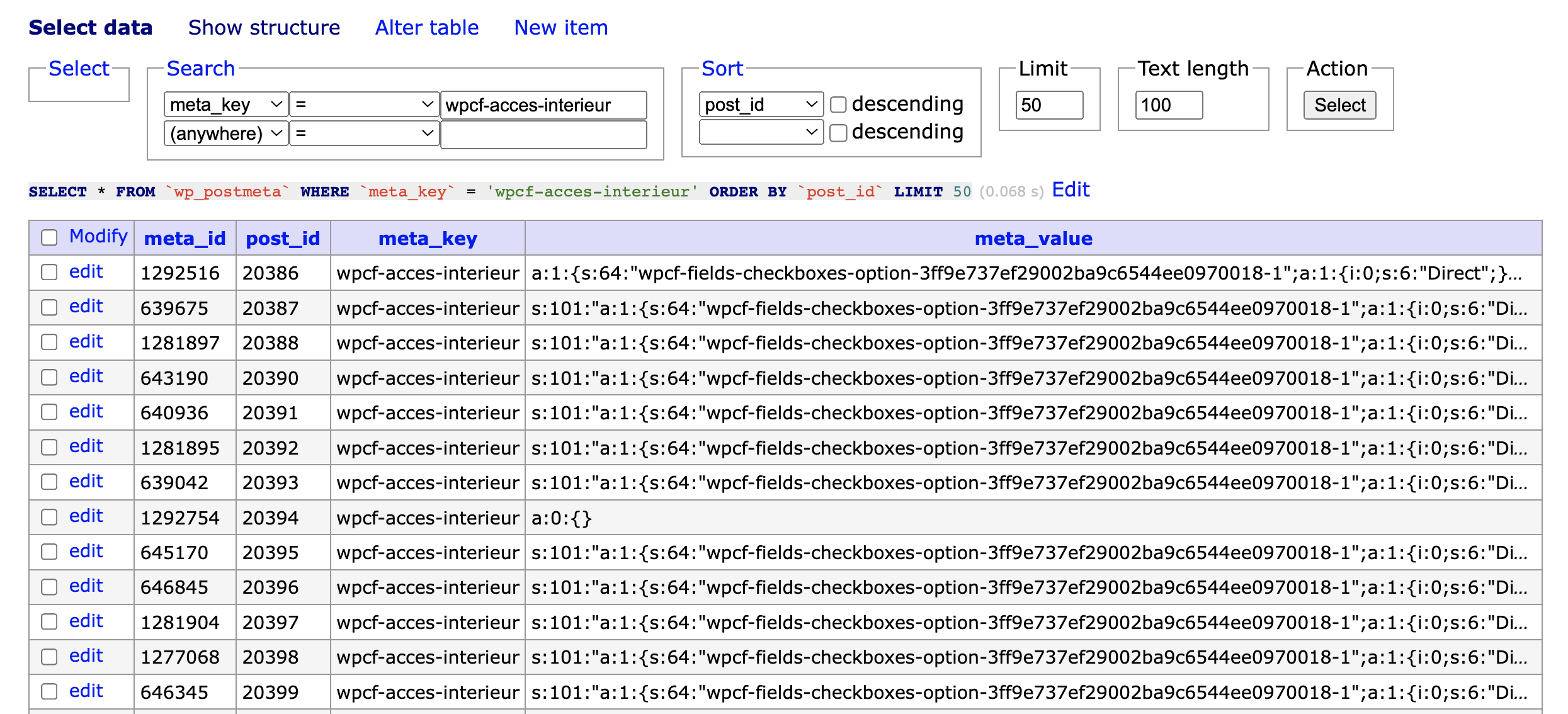Edit the row with post_id 20396
This screenshot has width=1568, height=714.
click(x=86, y=586)
